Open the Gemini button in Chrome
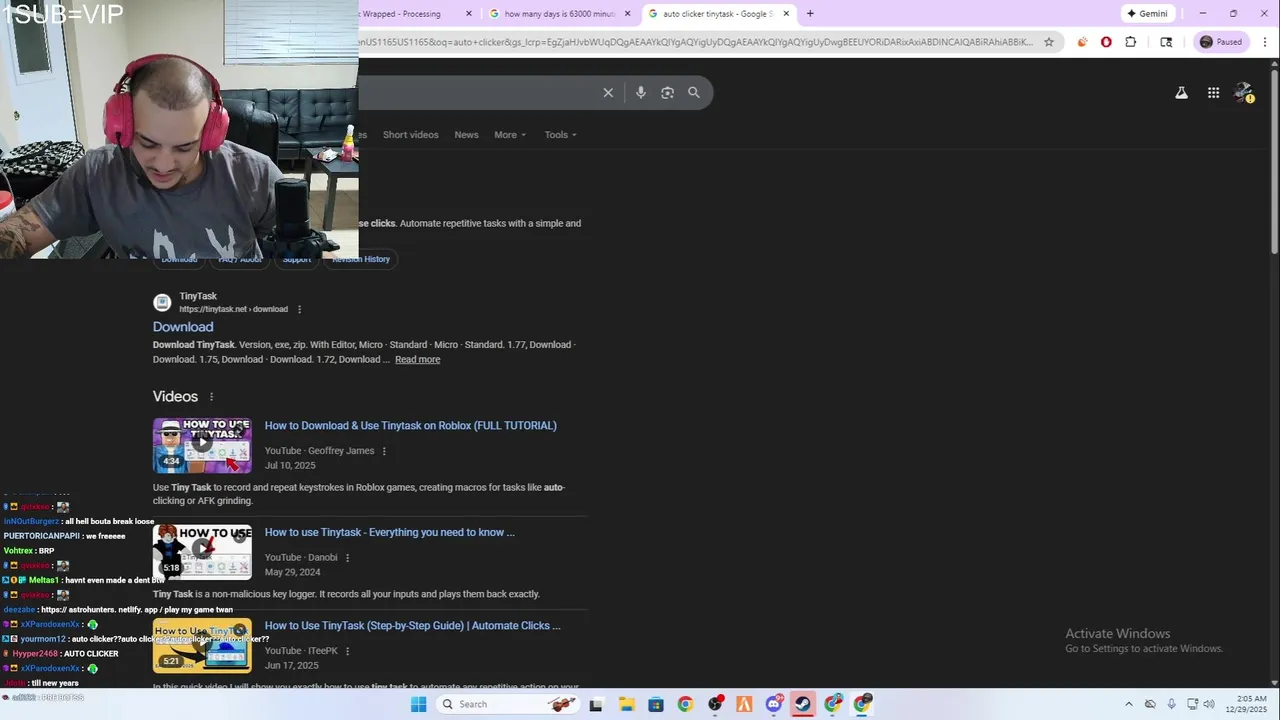1280x720 pixels. tap(1147, 14)
